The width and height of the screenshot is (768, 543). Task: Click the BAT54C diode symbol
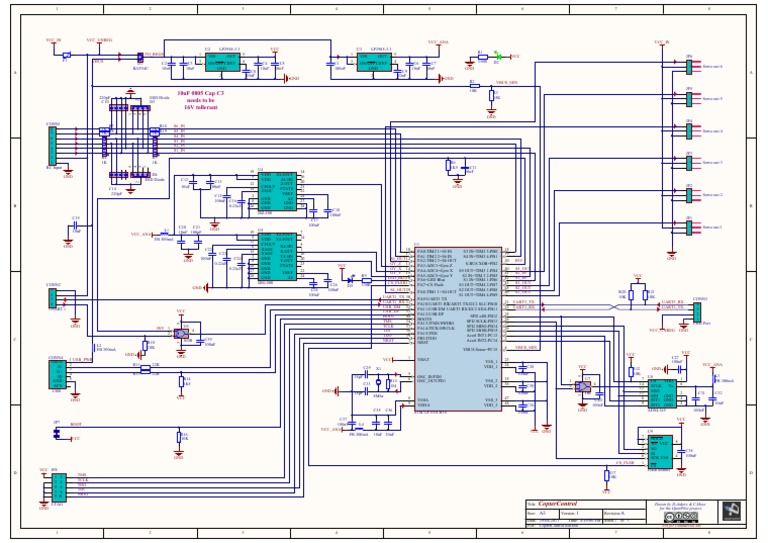tap(140, 57)
